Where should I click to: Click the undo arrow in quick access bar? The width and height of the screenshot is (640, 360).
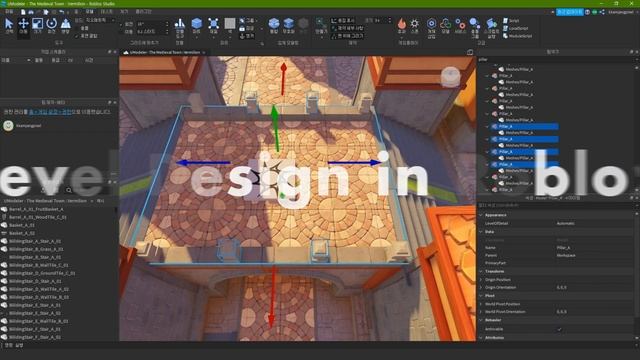tap(61, 12)
